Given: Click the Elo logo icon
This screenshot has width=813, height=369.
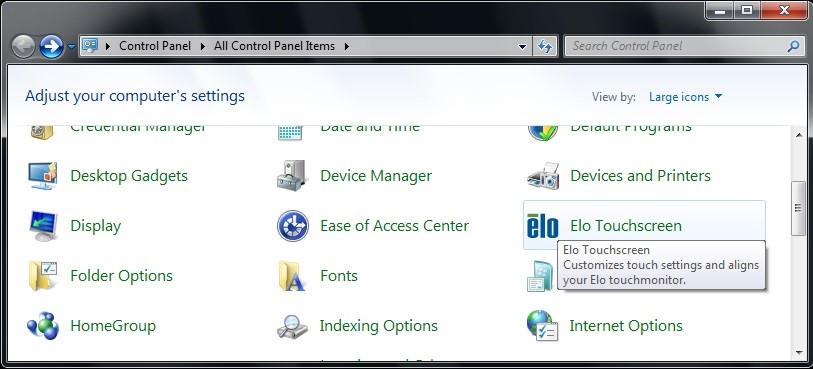Looking at the screenshot, I should 542,226.
